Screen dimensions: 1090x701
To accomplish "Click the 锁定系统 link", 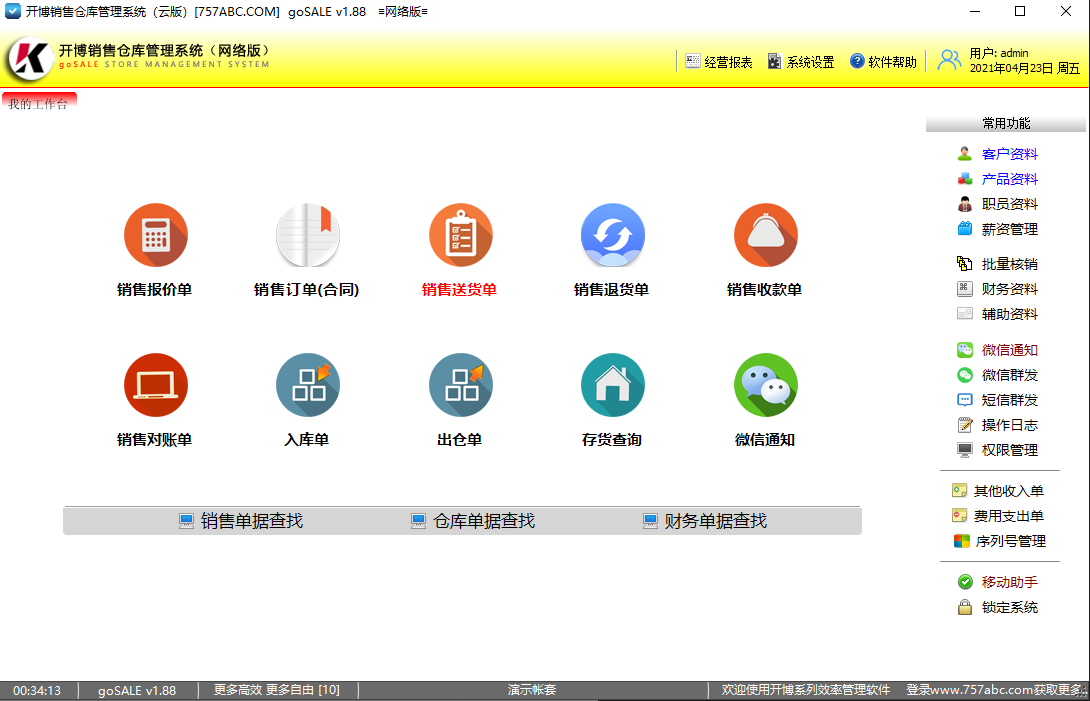I will [x=1009, y=607].
